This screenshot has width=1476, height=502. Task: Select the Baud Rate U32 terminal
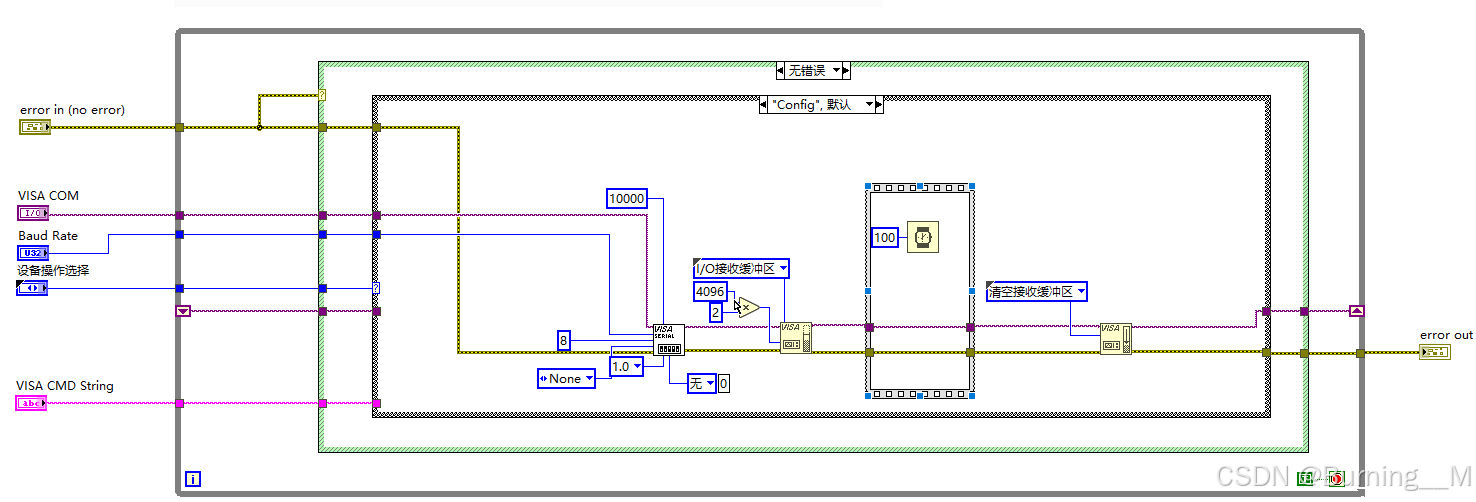click(33, 252)
